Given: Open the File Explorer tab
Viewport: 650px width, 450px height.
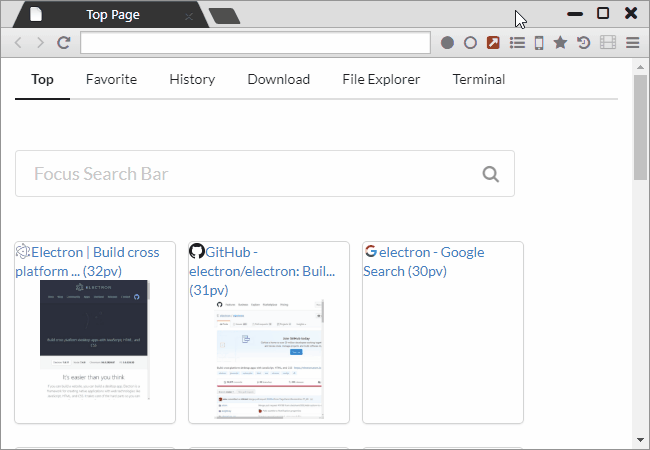Looking at the screenshot, I should (x=381, y=79).
